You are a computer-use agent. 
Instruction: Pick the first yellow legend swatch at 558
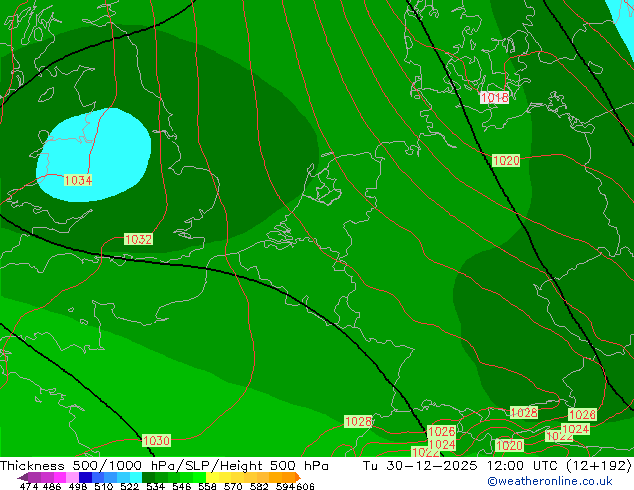[212, 477]
